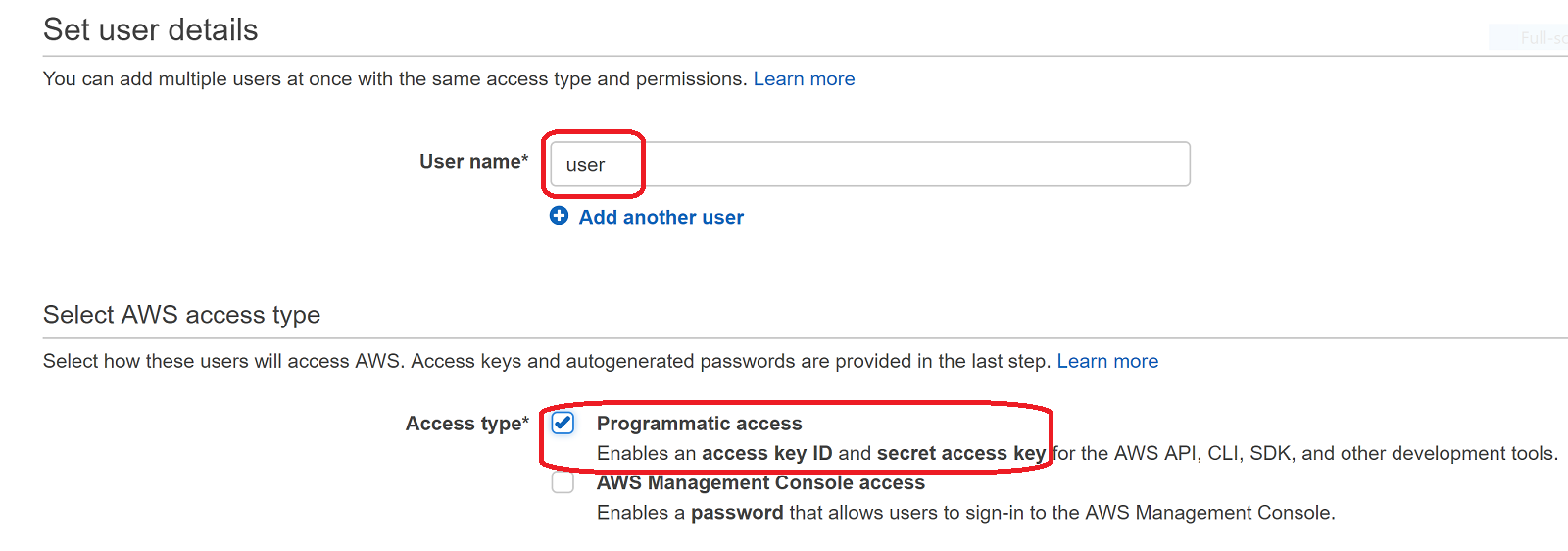The image size is (1568, 551).
Task: Click the password sign-in description line
Action: tap(966, 513)
